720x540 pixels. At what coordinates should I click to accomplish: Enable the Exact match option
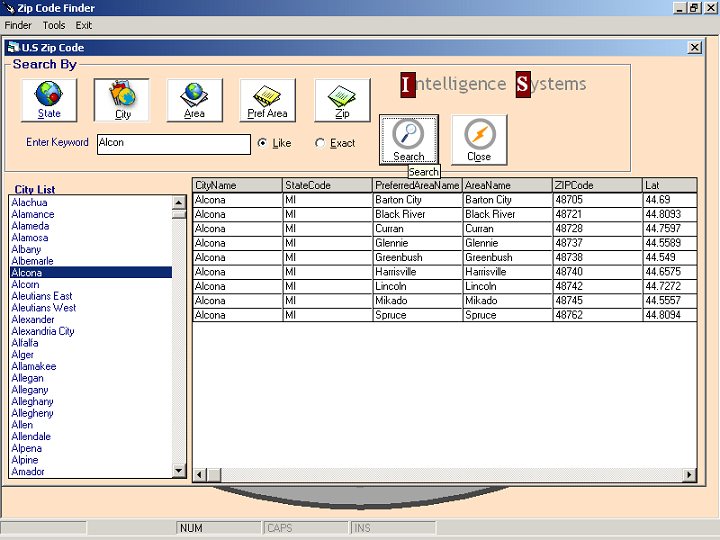pos(320,143)
